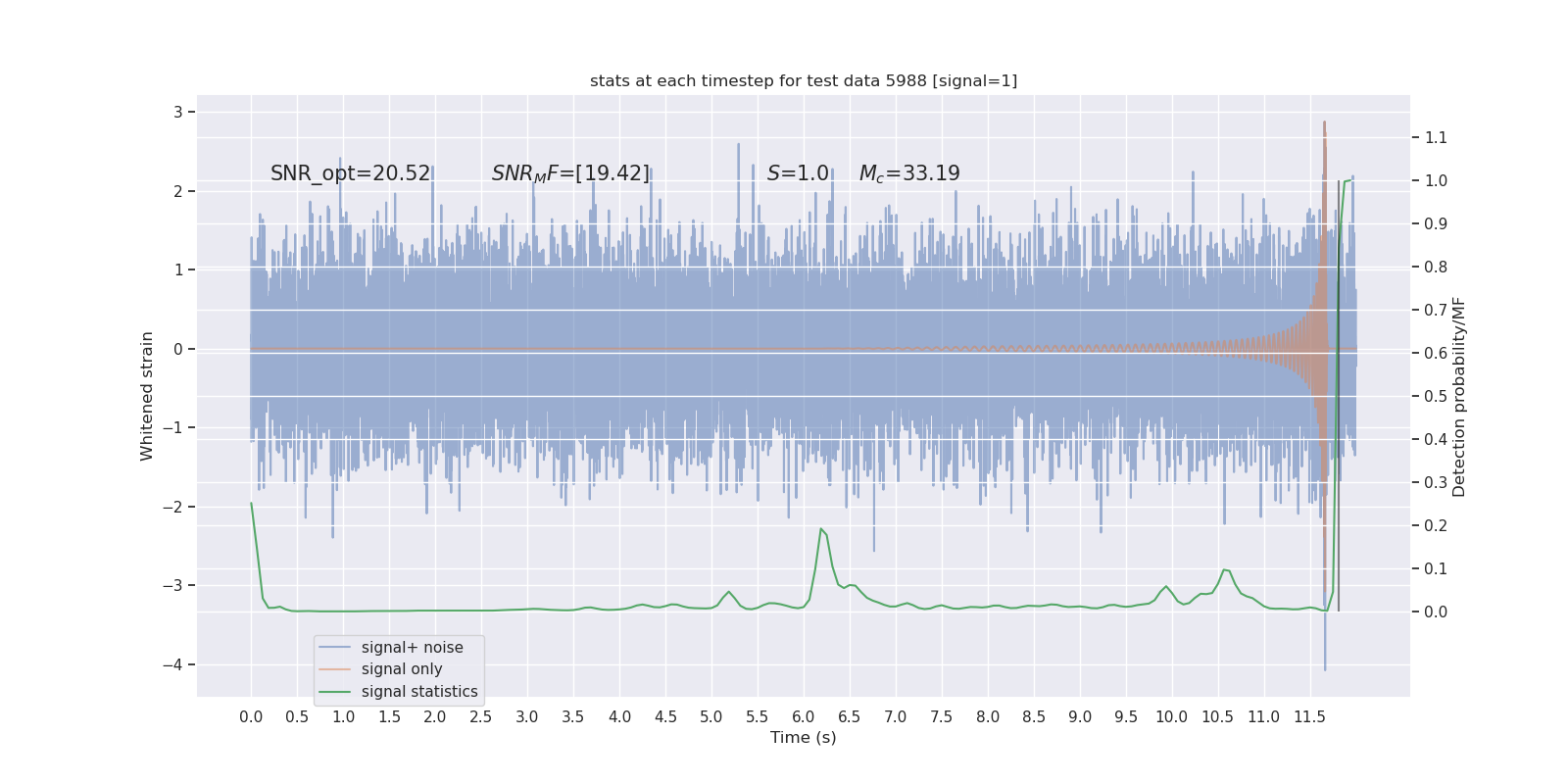Click the S=1.0 annotation text

click(798, 173)
